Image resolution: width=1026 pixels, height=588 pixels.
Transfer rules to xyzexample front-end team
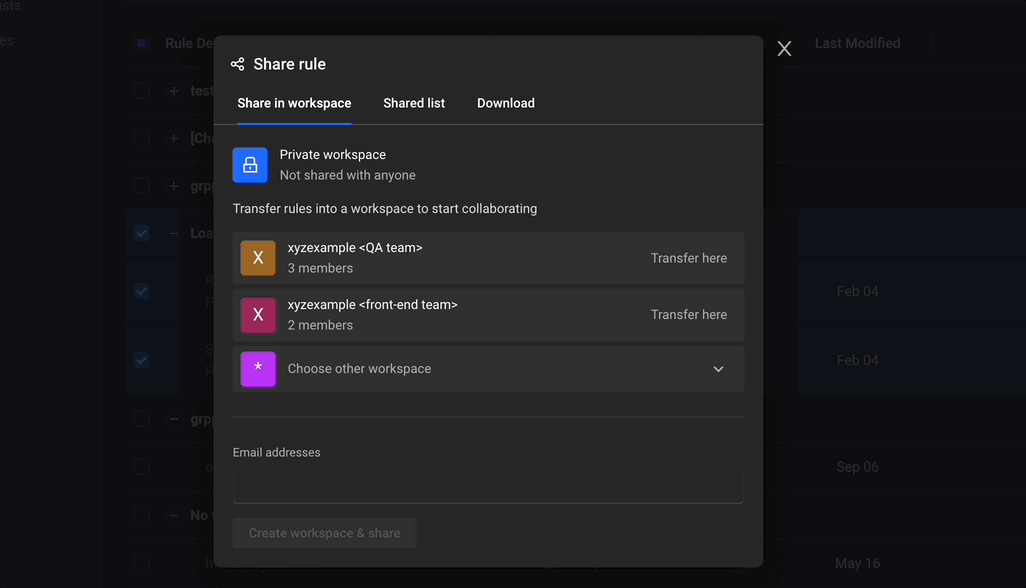click(688, 315)
